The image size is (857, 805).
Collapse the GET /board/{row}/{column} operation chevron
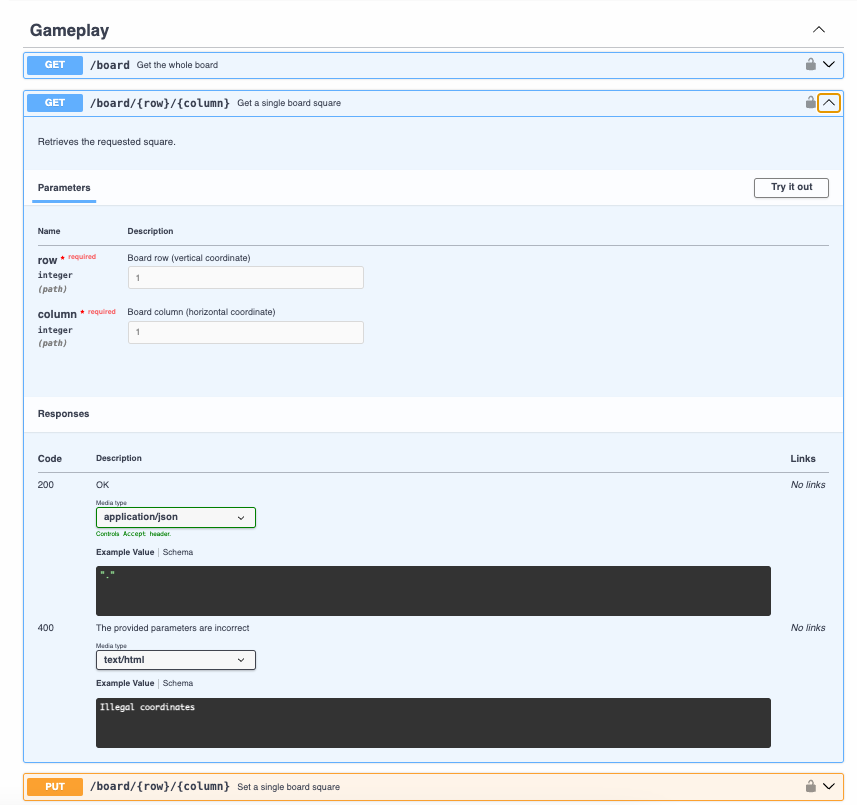pos(829,102)
